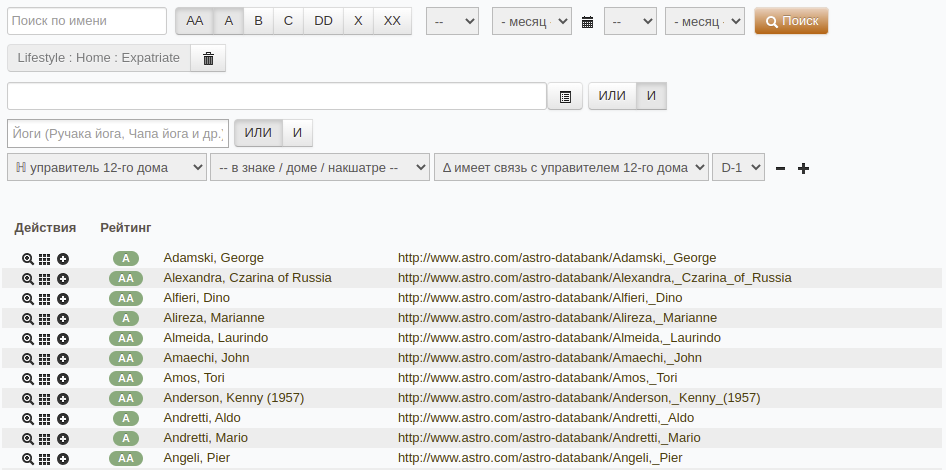Click the calendar icon between date fields
Image resolution: width=946 pixels, height=470 pixels.
(587, 22)
